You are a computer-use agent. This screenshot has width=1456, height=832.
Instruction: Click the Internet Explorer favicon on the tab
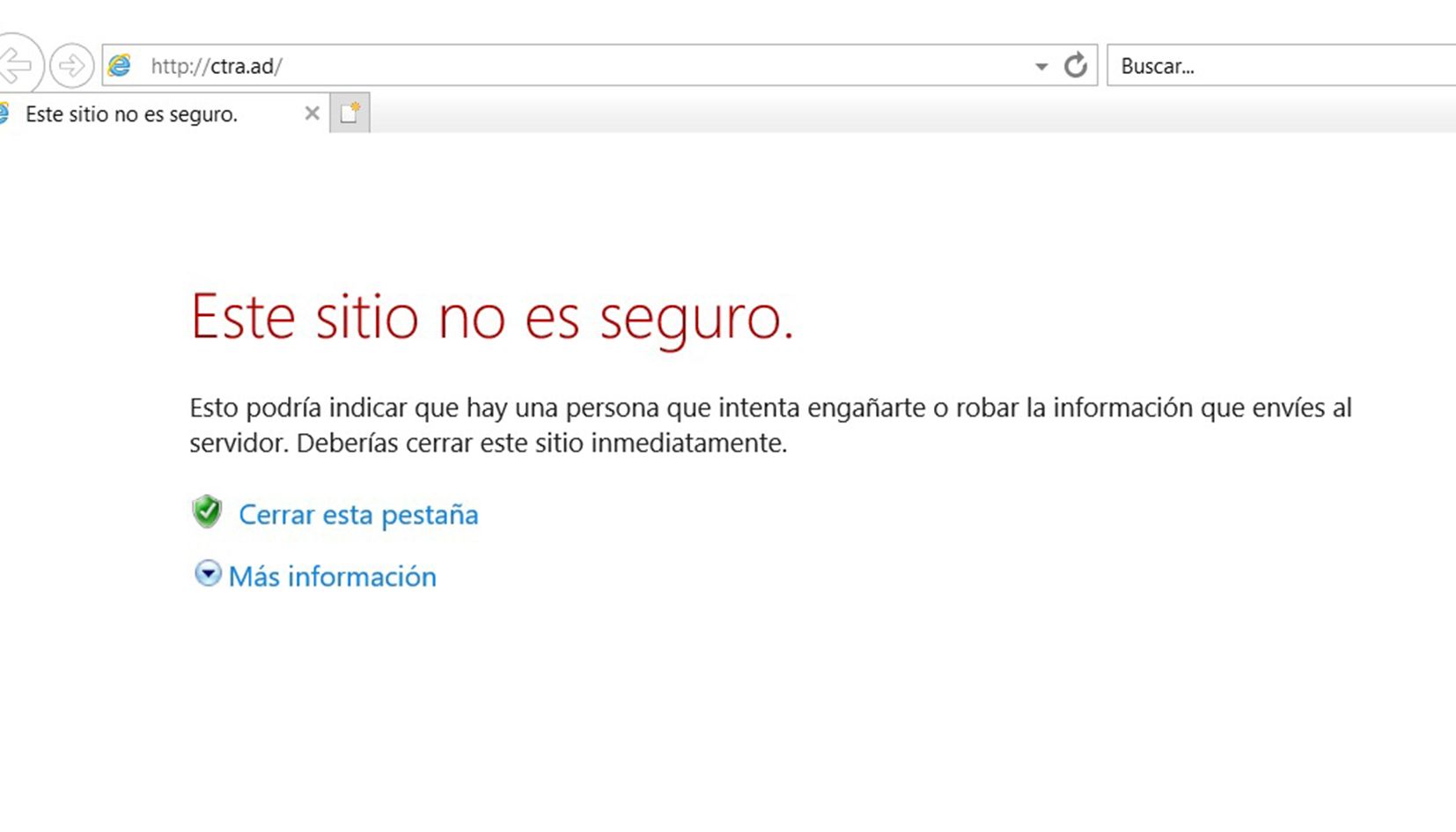tap(4, 114)
